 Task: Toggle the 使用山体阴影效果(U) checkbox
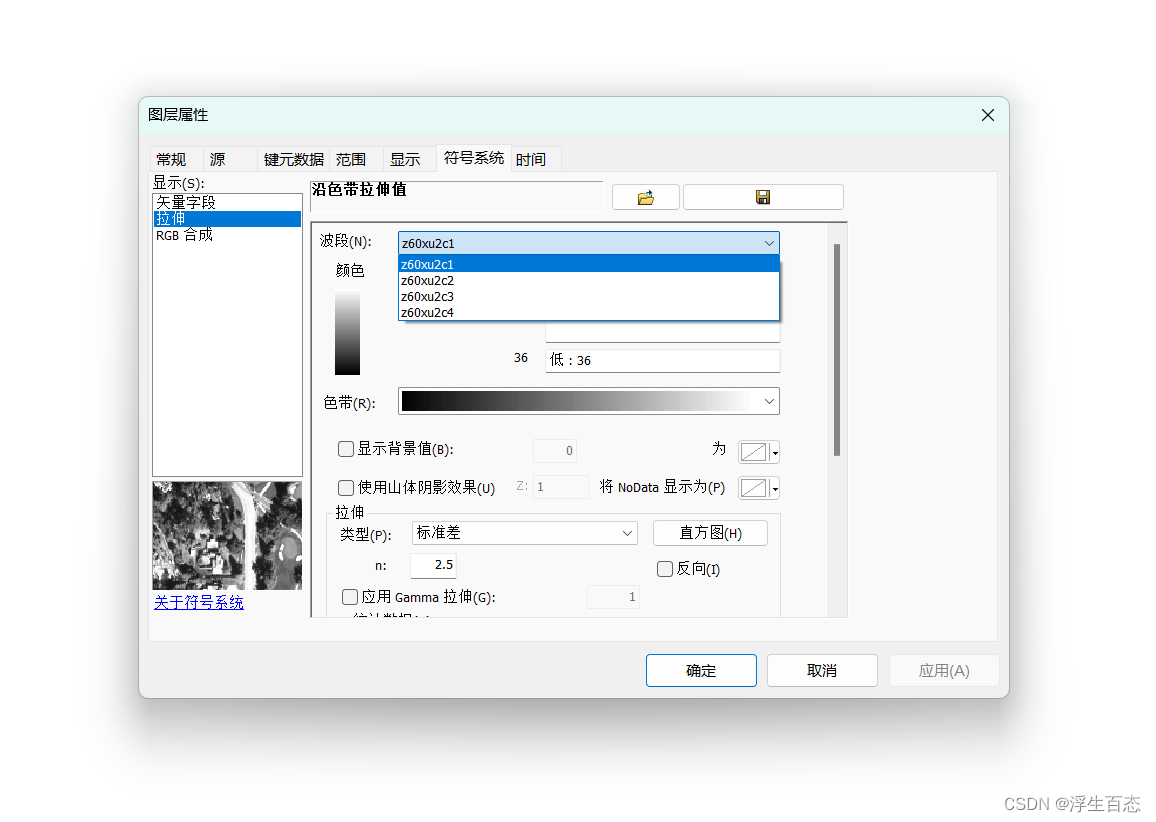pos(346,487)
